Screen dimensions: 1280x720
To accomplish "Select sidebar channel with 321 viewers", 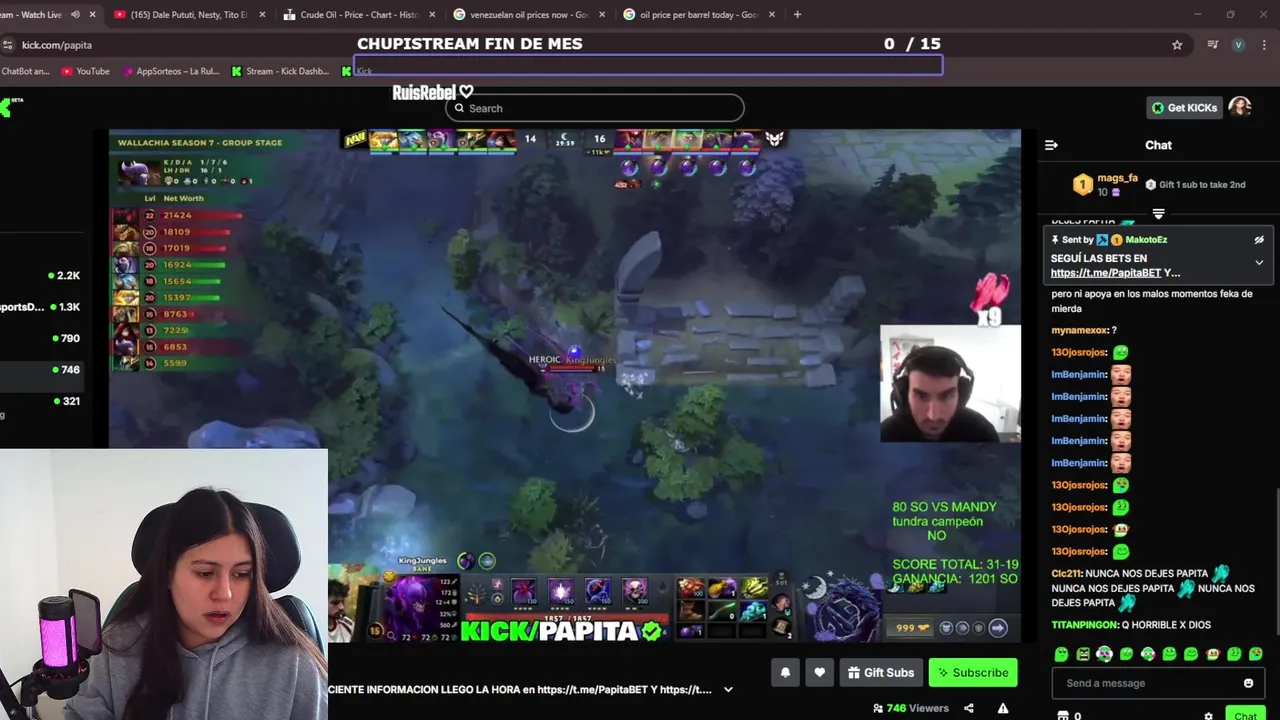I will click(x=41, y=401).
